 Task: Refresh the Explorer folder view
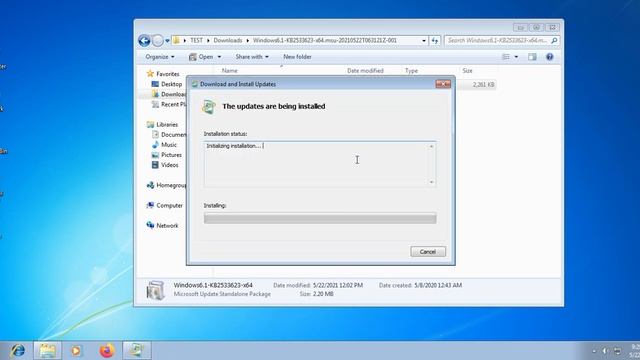435,40
